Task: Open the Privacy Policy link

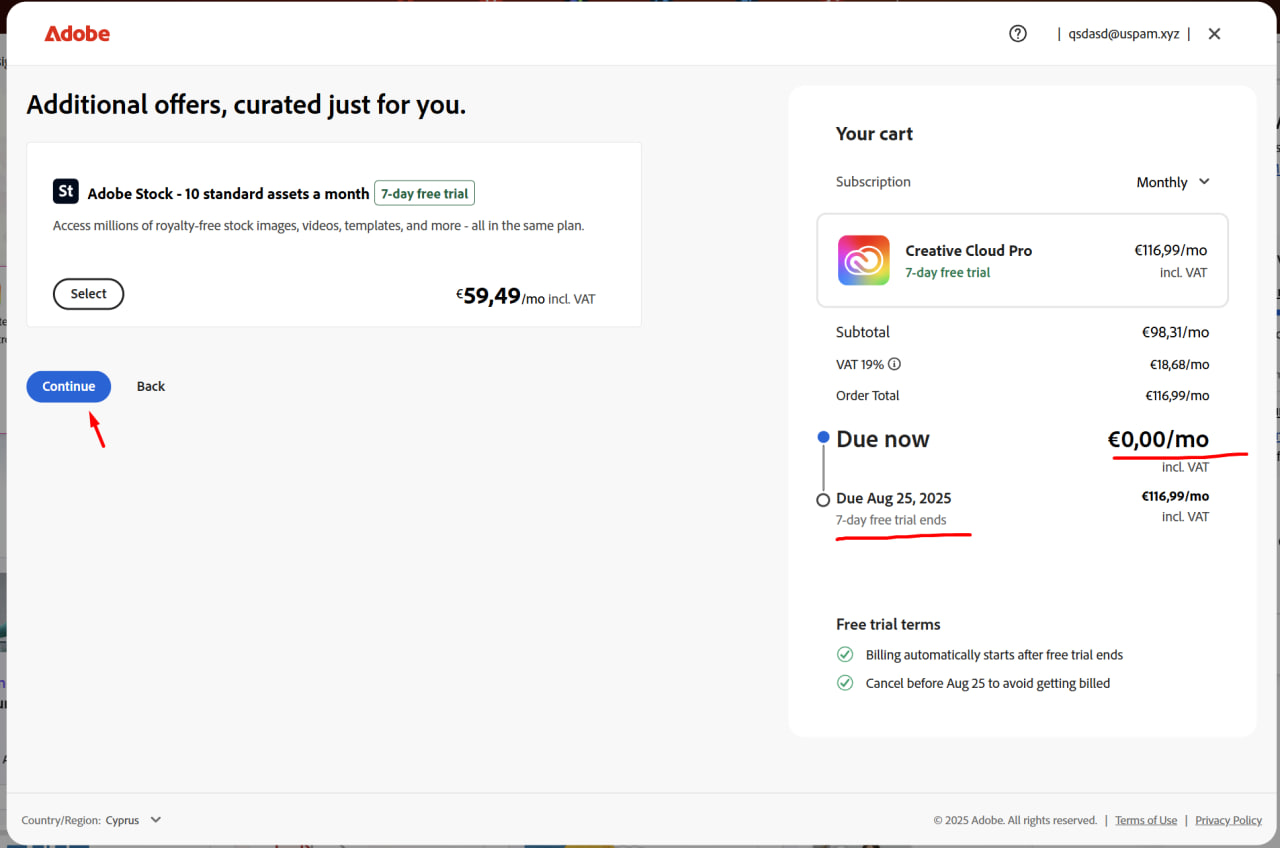Action: point(1228,820)
